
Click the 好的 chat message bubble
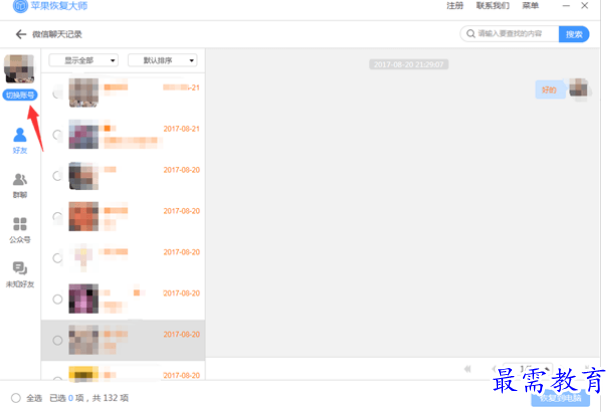click(x=550, y=90)
